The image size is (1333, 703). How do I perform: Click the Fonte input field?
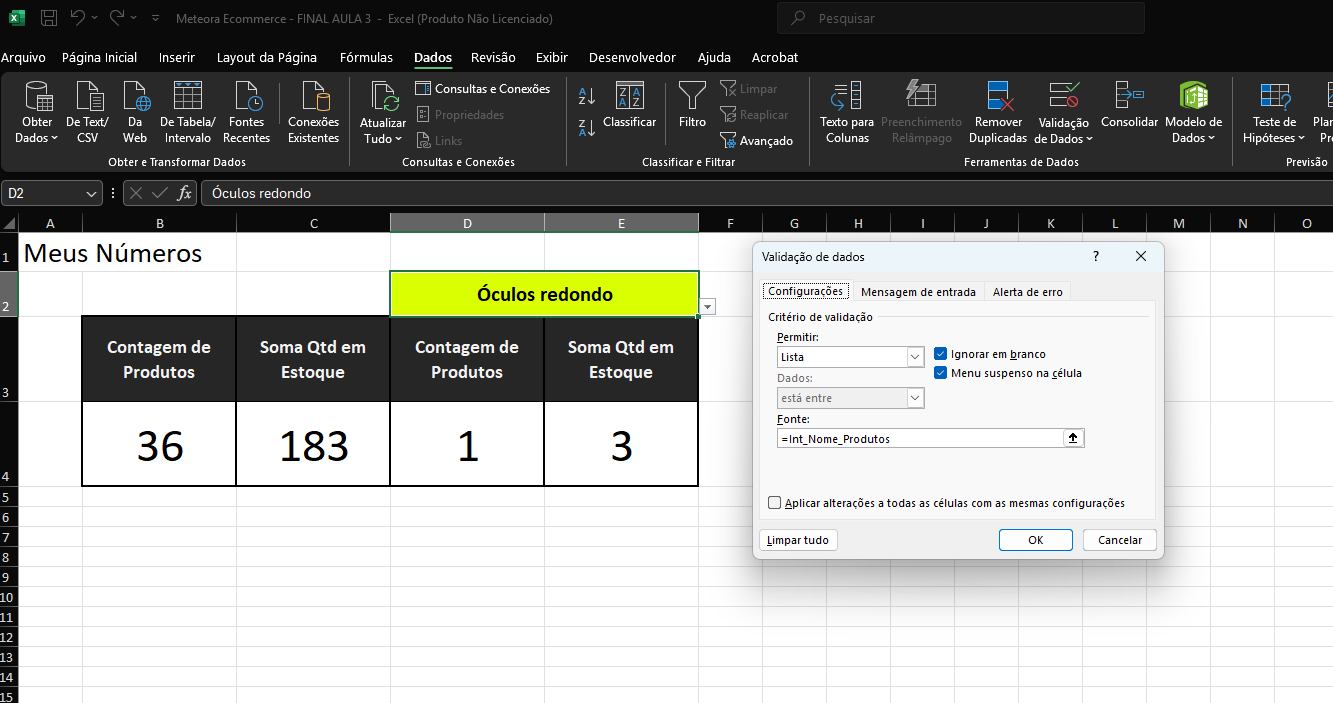(920, 438)
